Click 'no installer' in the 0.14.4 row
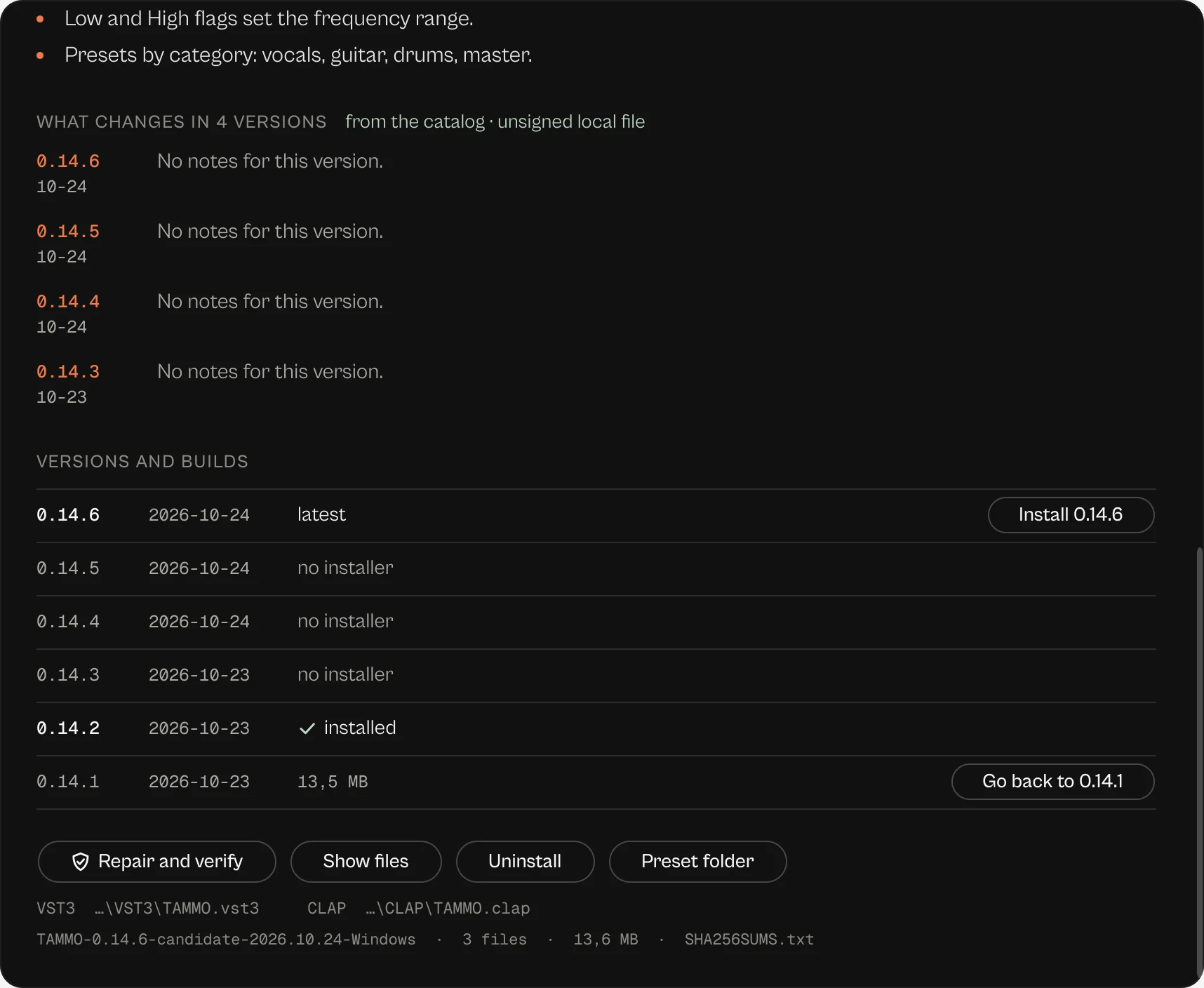 [345, 622]
